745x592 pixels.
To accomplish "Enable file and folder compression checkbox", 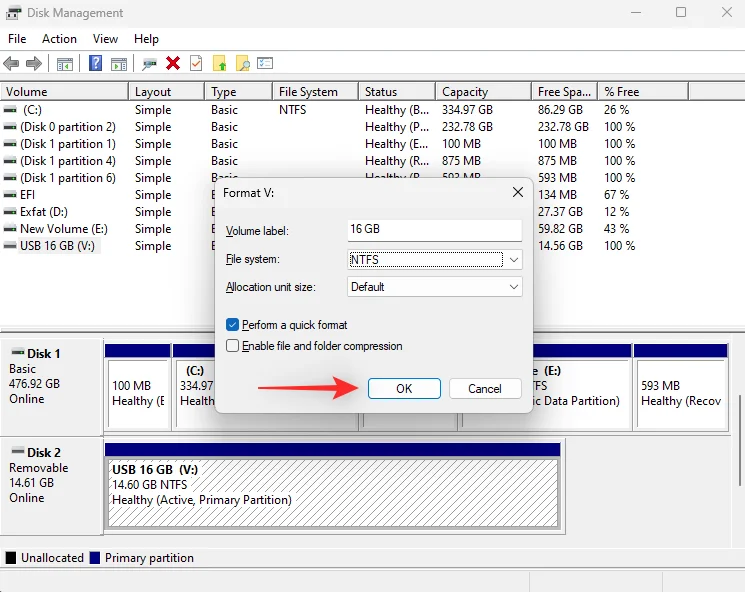I will coord(232,345).
